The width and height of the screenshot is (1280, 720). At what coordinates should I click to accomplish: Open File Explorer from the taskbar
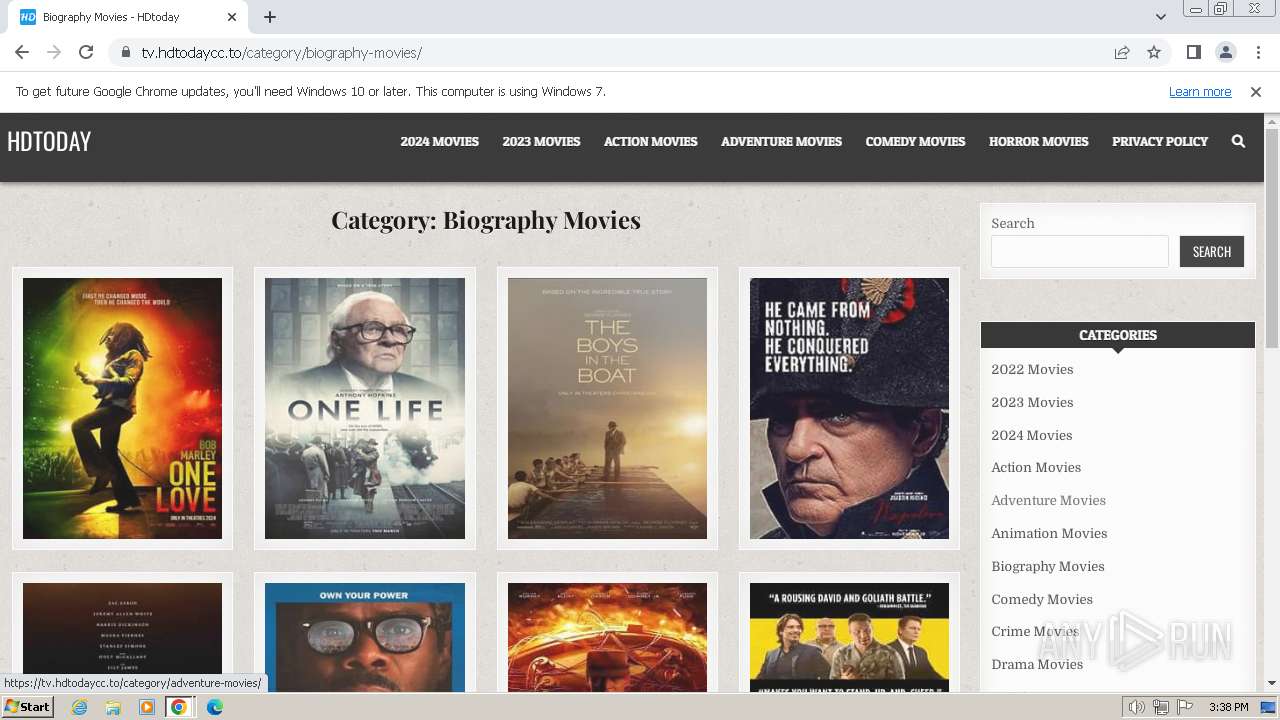(113, 707)
